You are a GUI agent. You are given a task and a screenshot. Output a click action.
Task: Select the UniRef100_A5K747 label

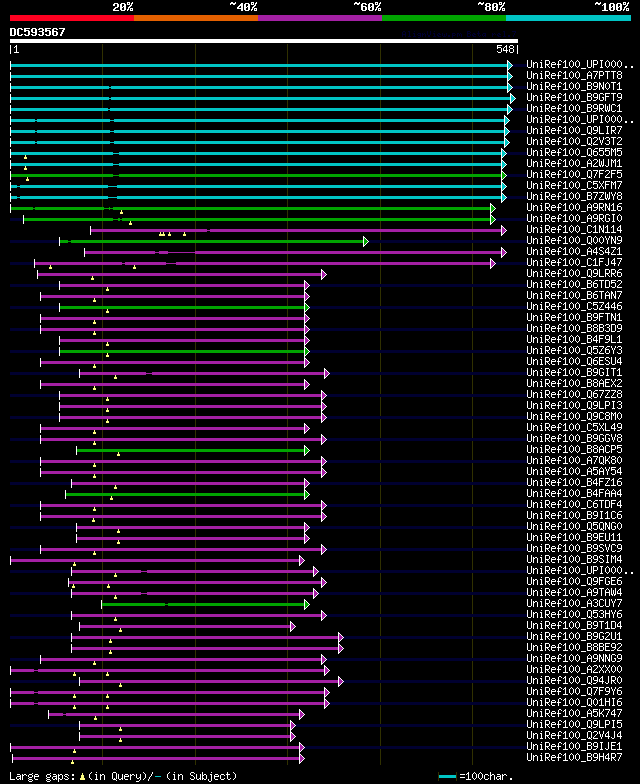[x=574, y=714]
